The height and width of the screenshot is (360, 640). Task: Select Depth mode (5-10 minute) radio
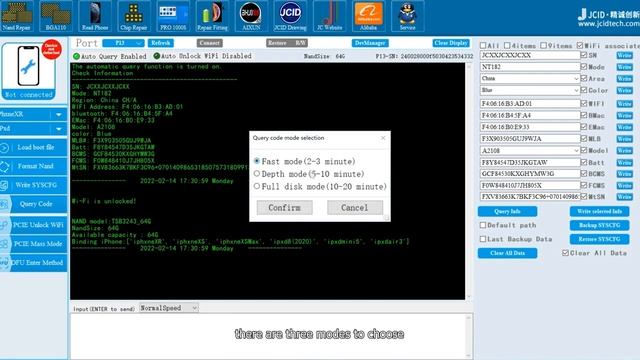pyautogui.click(x=257, y=174)
